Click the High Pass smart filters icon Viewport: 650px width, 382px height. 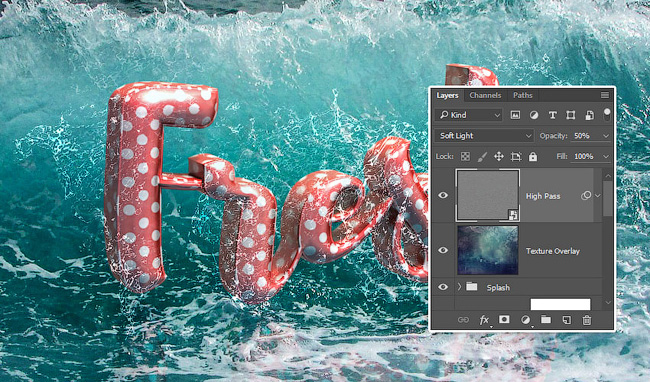pyautogui.click(x=586, y=196)
